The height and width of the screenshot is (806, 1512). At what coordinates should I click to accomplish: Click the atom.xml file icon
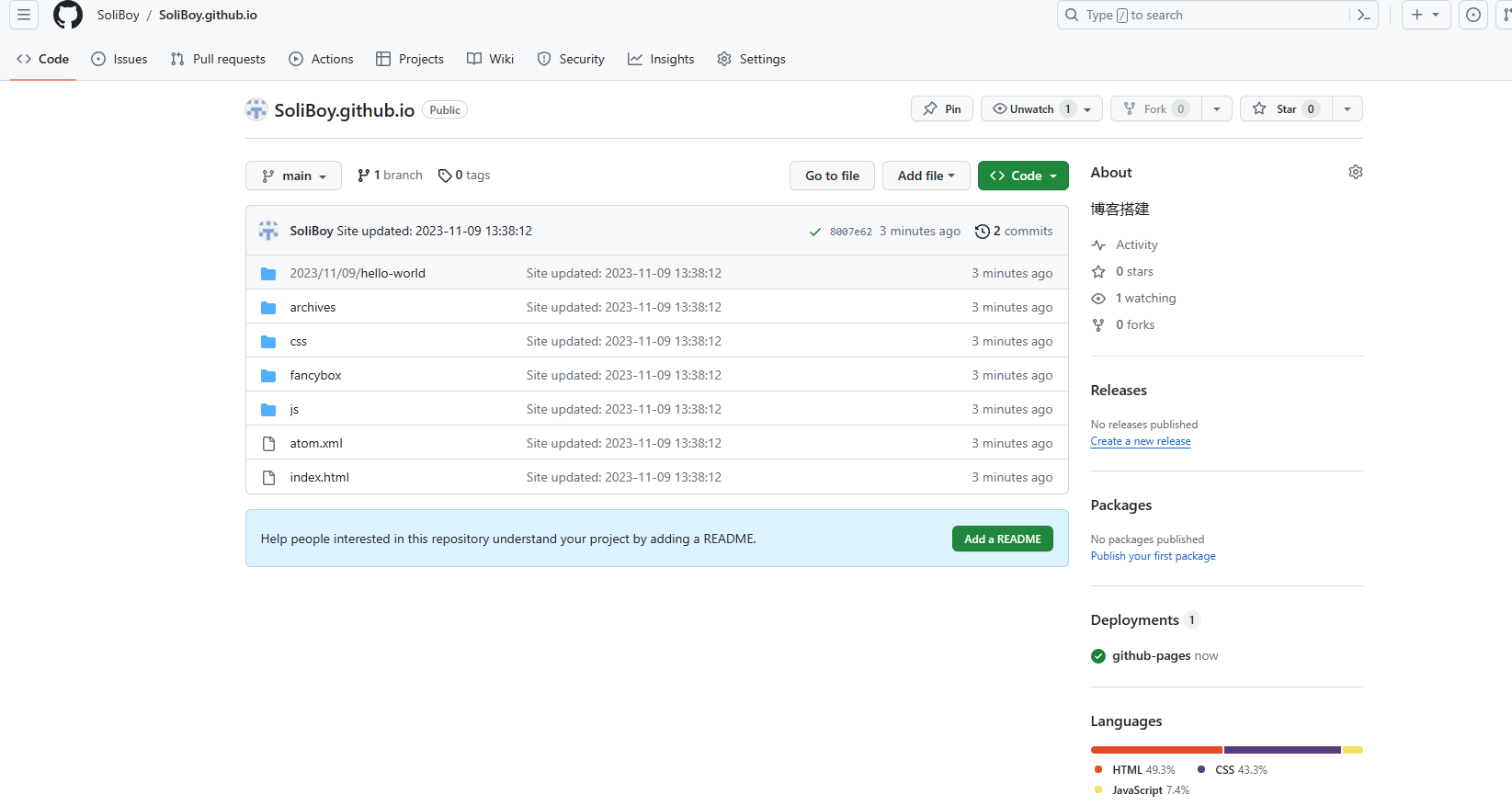[268, 443]
